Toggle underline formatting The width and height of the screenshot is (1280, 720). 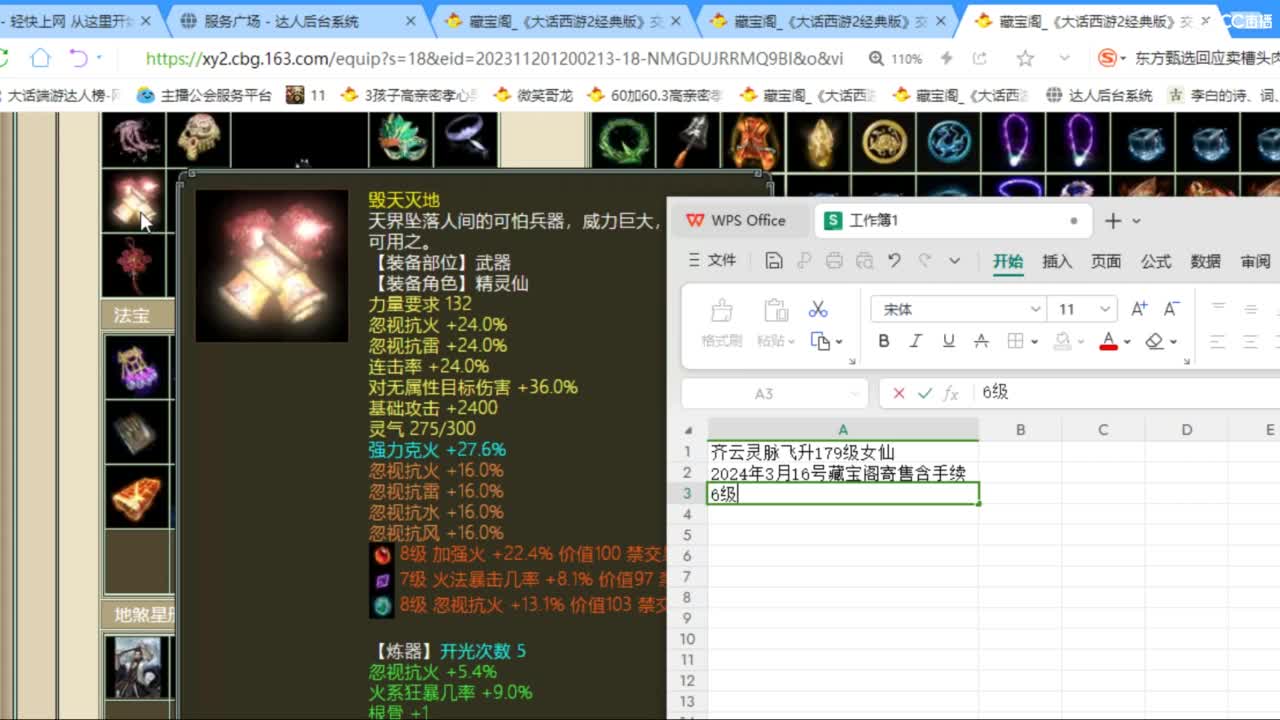(948, 342)
